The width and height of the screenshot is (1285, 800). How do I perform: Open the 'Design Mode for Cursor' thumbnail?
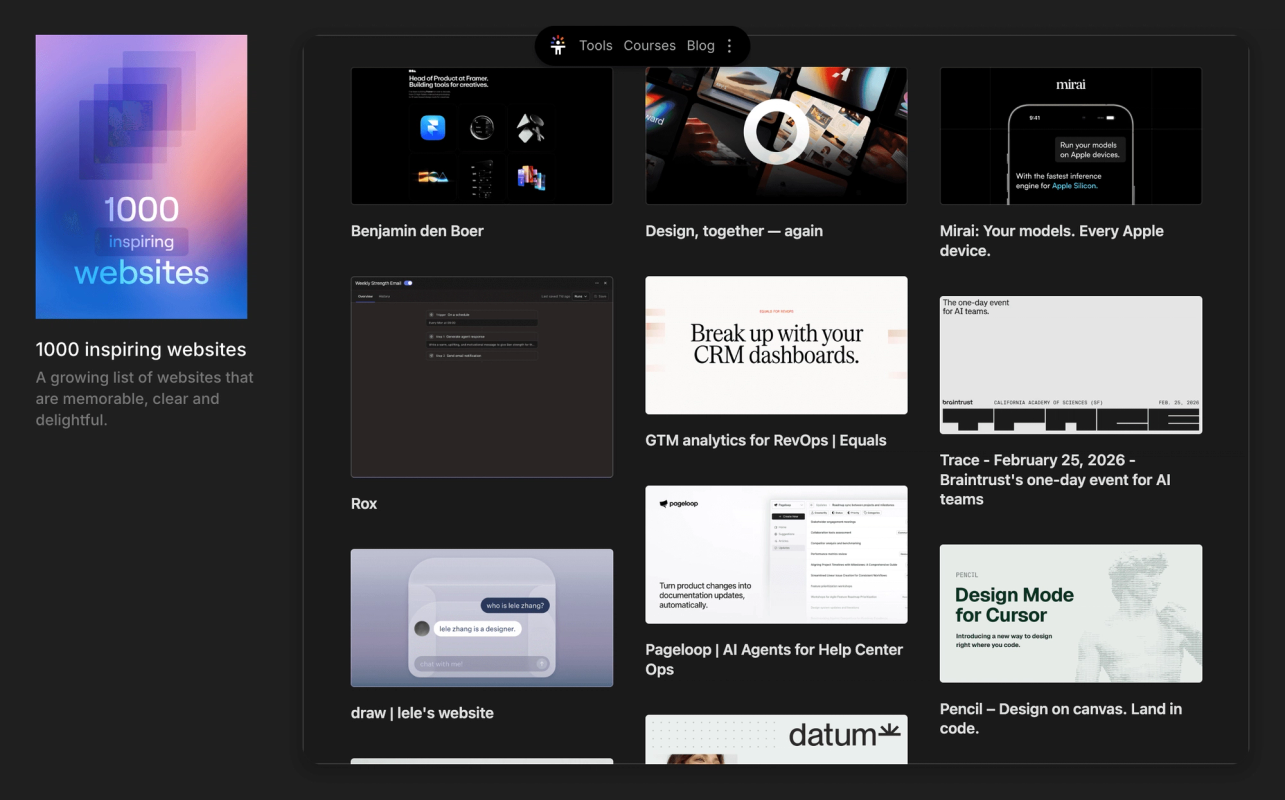1071,614
